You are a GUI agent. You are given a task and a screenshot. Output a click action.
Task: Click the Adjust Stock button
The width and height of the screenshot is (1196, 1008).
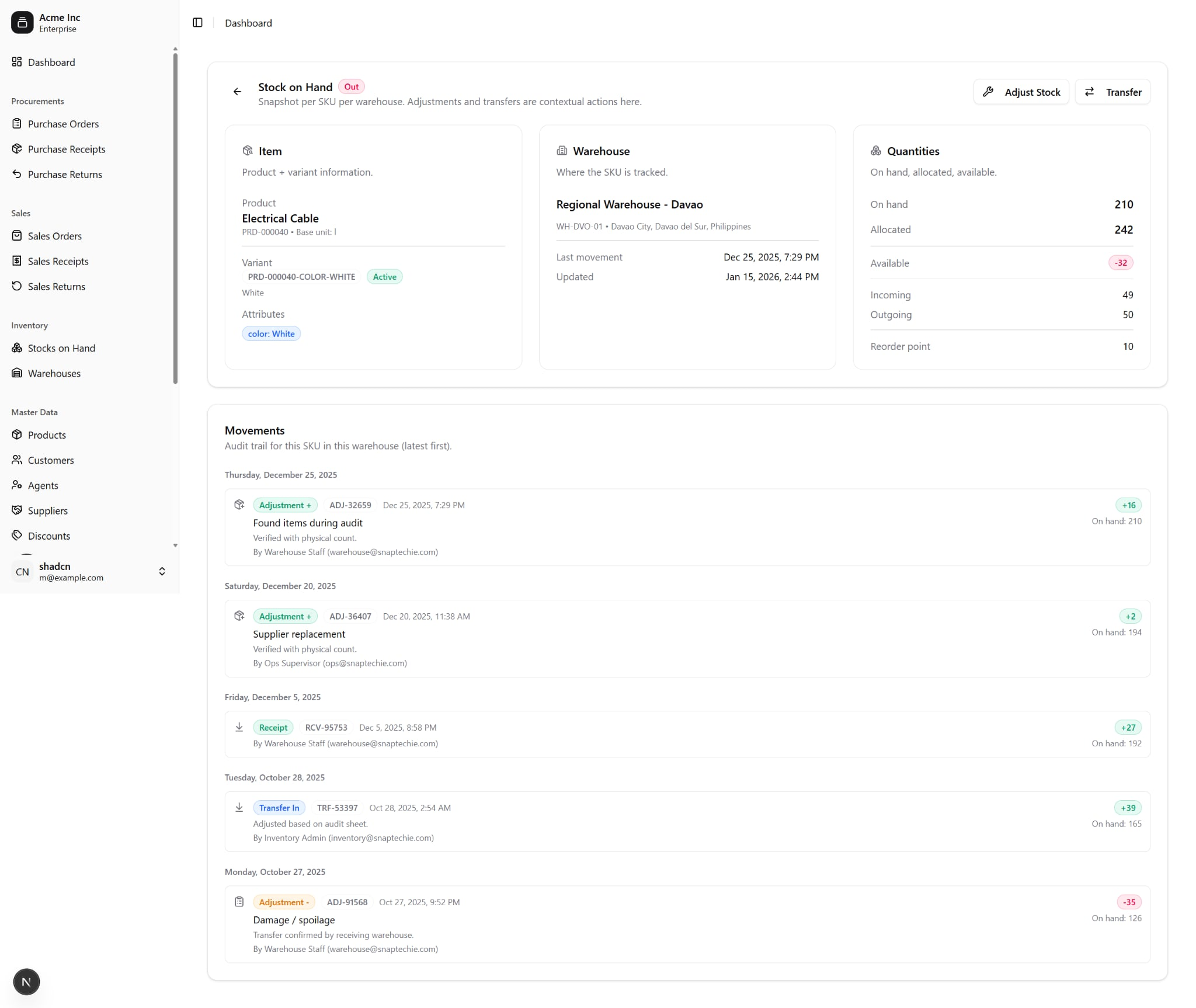click(x=1020, y=92)
